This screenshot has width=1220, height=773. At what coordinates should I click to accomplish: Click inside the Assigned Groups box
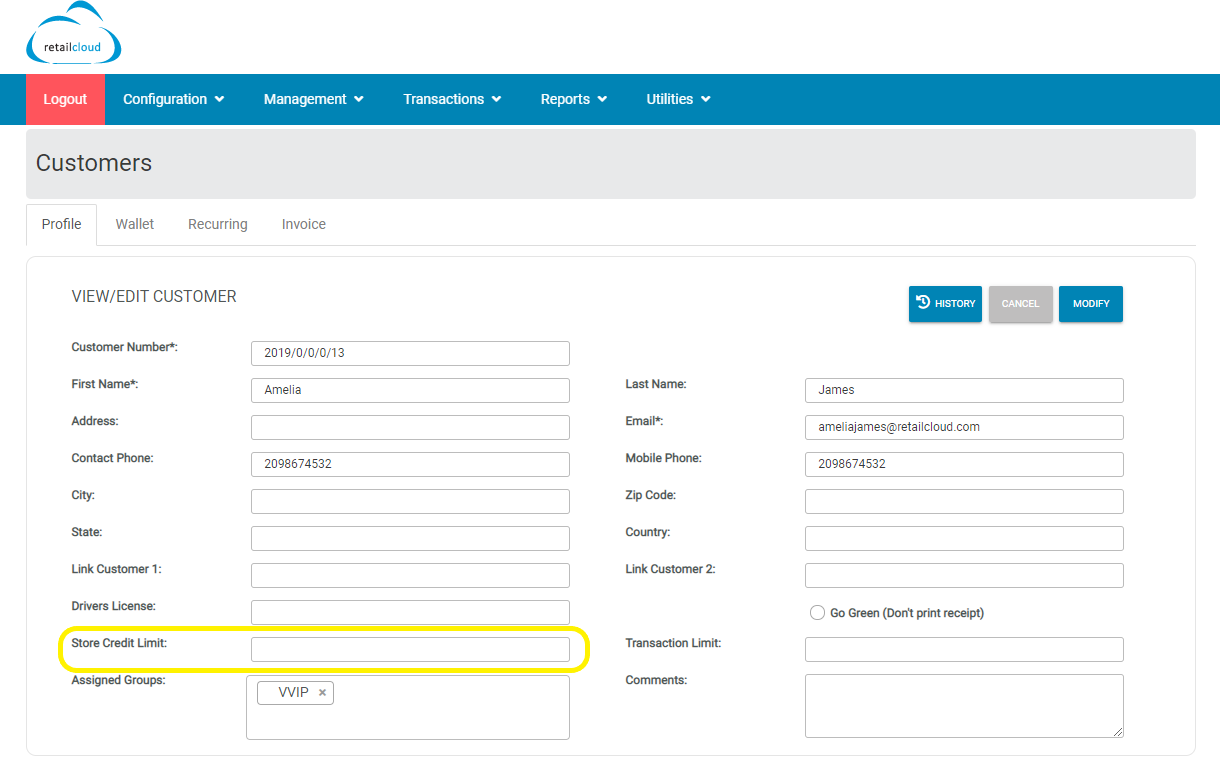click(408, 707)
